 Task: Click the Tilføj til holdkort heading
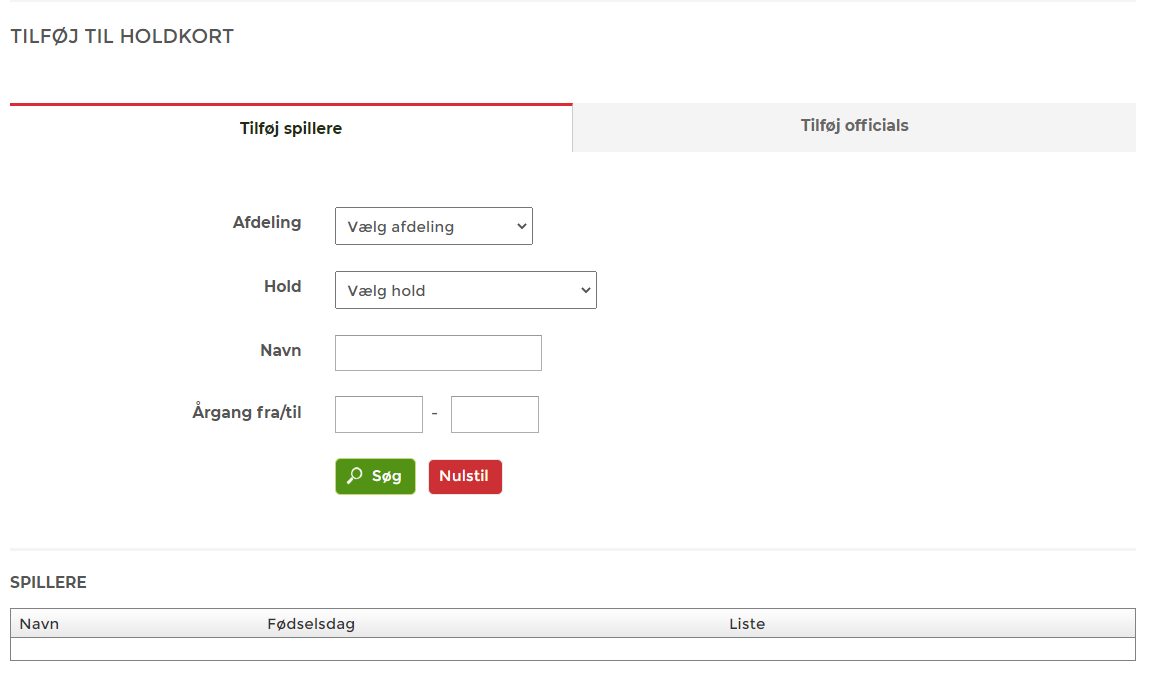pos(122,37)
